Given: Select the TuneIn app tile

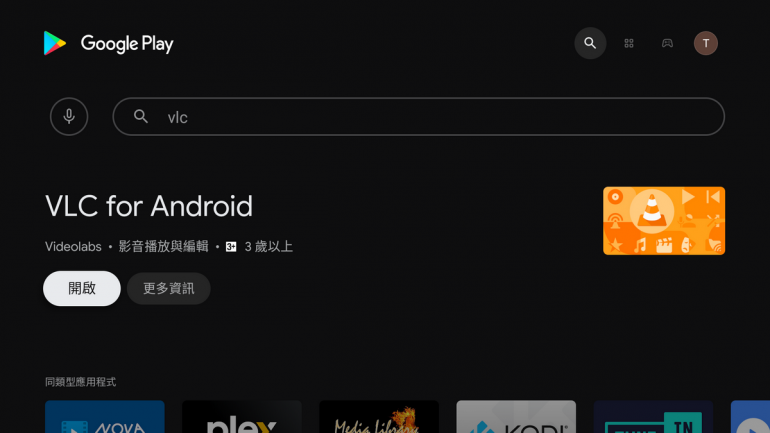Looking at the screenshot, I should (653, 416).
